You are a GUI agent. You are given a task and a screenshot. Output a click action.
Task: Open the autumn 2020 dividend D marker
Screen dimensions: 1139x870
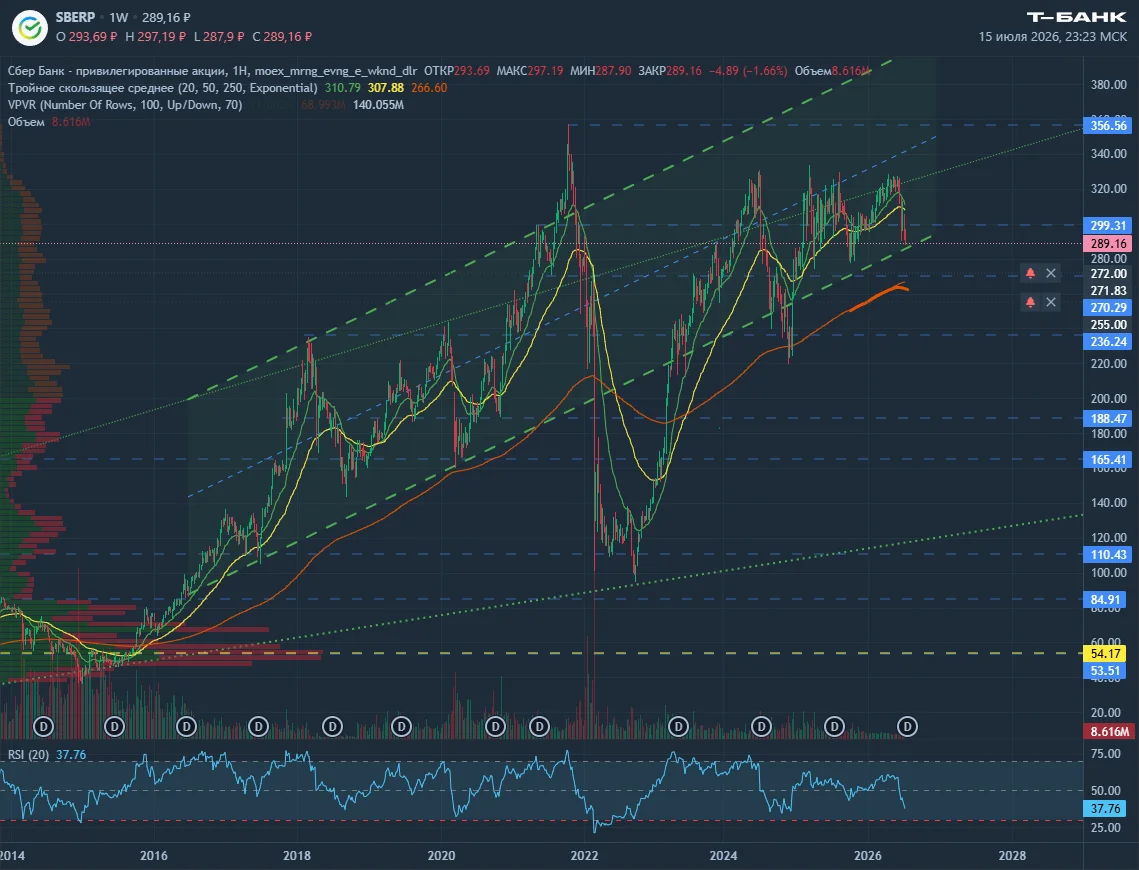[495, 726]
